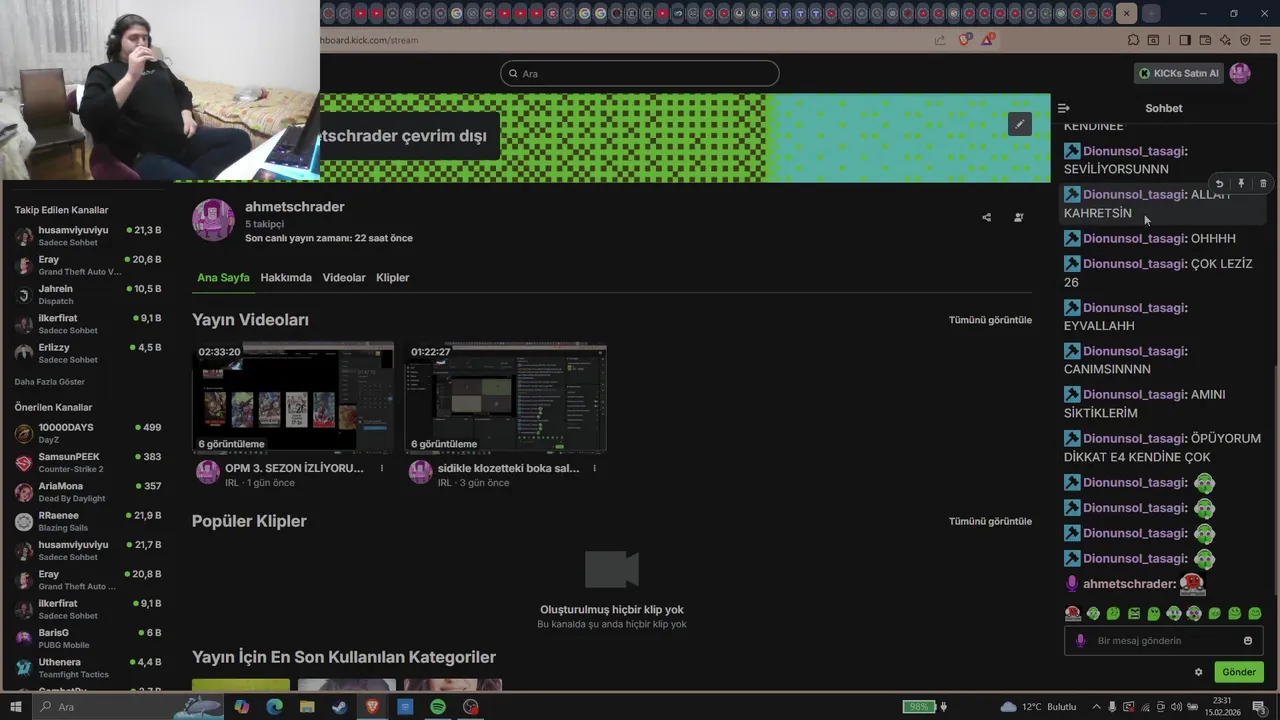Select the Ana Sayfa tab
Image resolution: width=1280 pixels, height=720 pixels.
click(223, 277)
